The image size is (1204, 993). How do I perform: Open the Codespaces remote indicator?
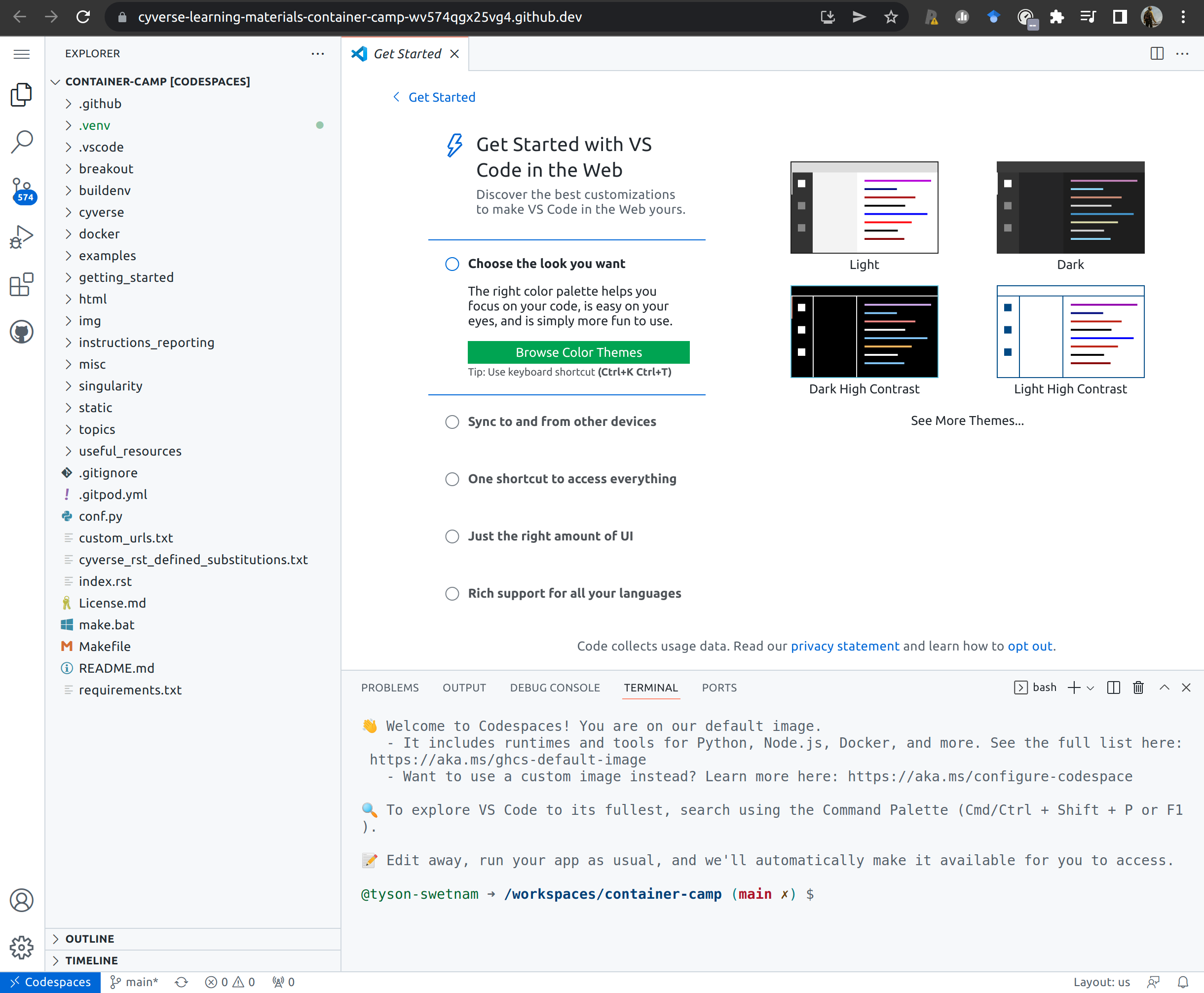[x=50, y=982]
